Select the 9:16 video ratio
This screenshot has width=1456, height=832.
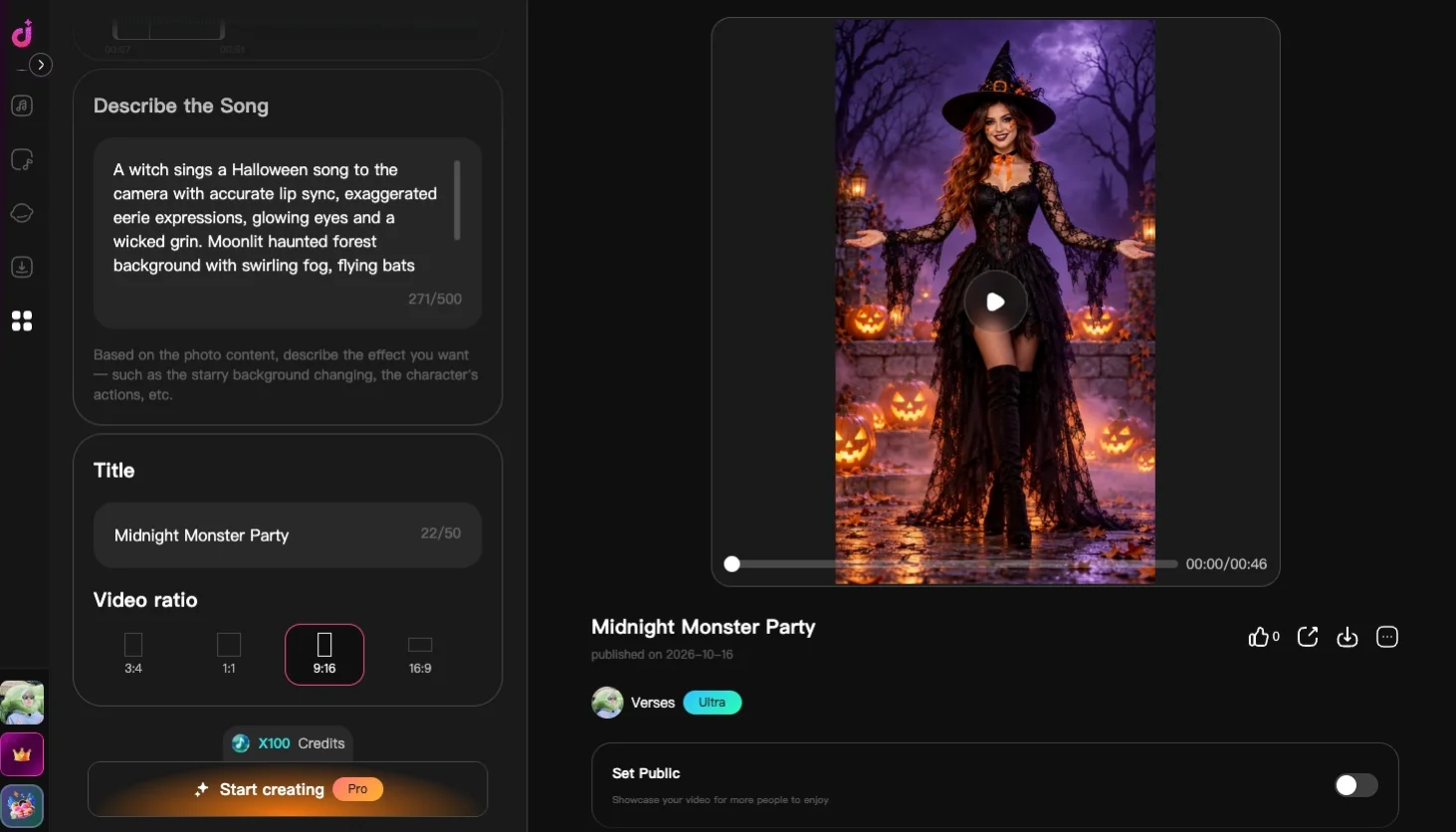tap(324, 654)
